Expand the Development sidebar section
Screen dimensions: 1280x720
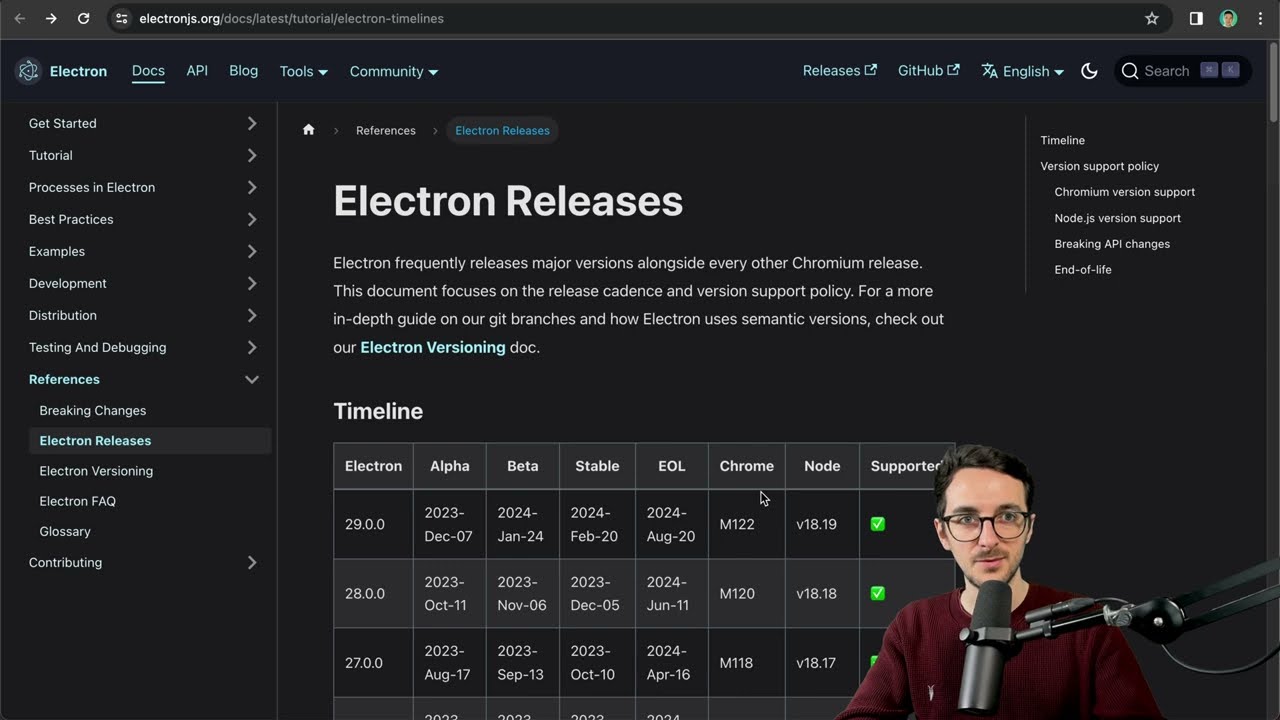[x=144, y=283]
